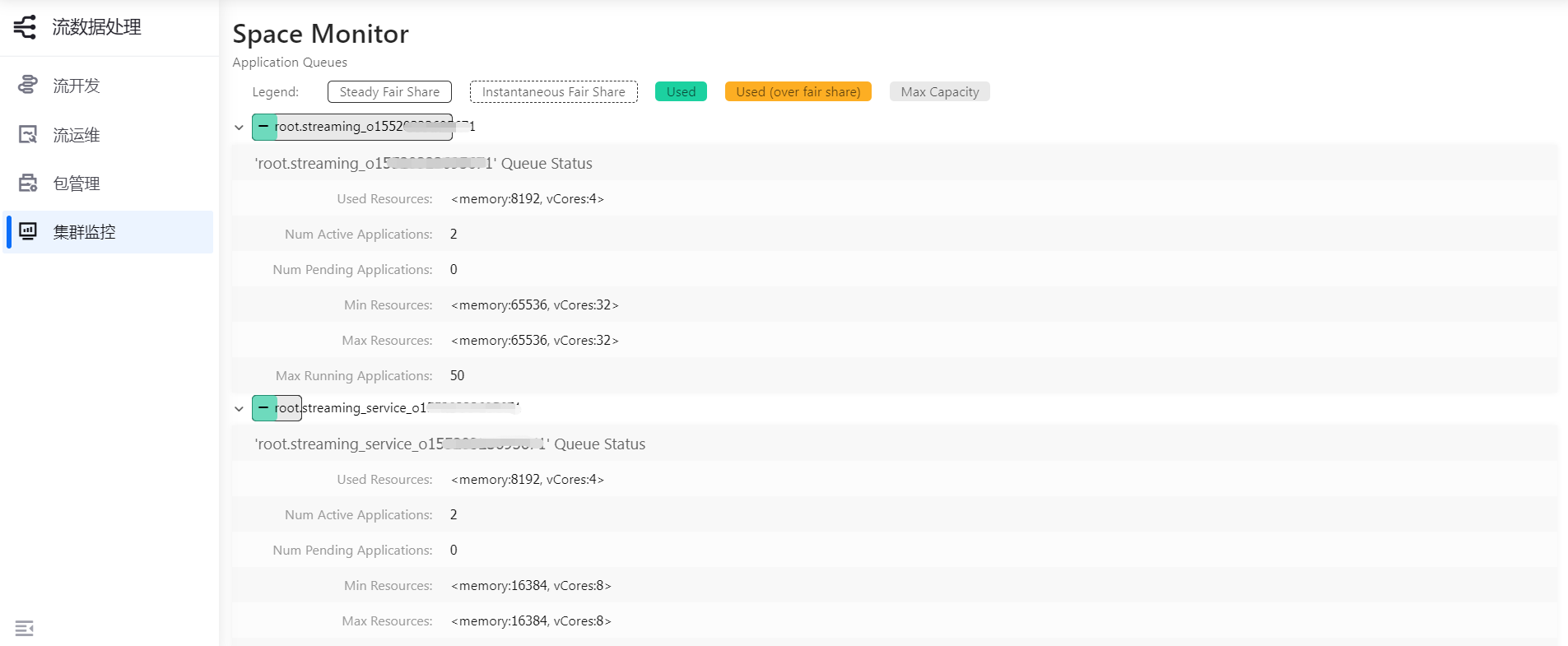Open the 流运维 menu item
Viewport: 1568px width, 646px height.
77,135
